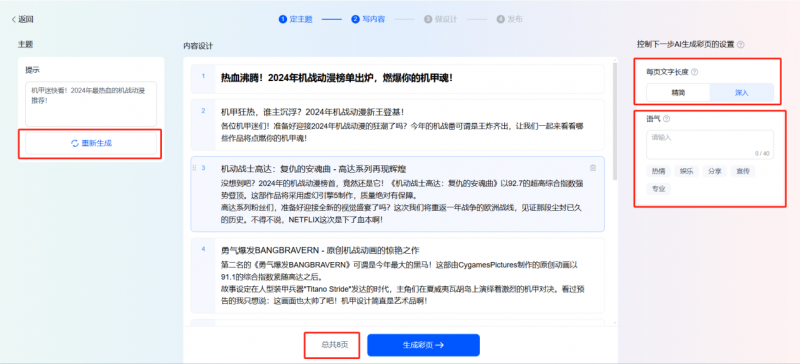Click the help icon beside 语气

666,119
